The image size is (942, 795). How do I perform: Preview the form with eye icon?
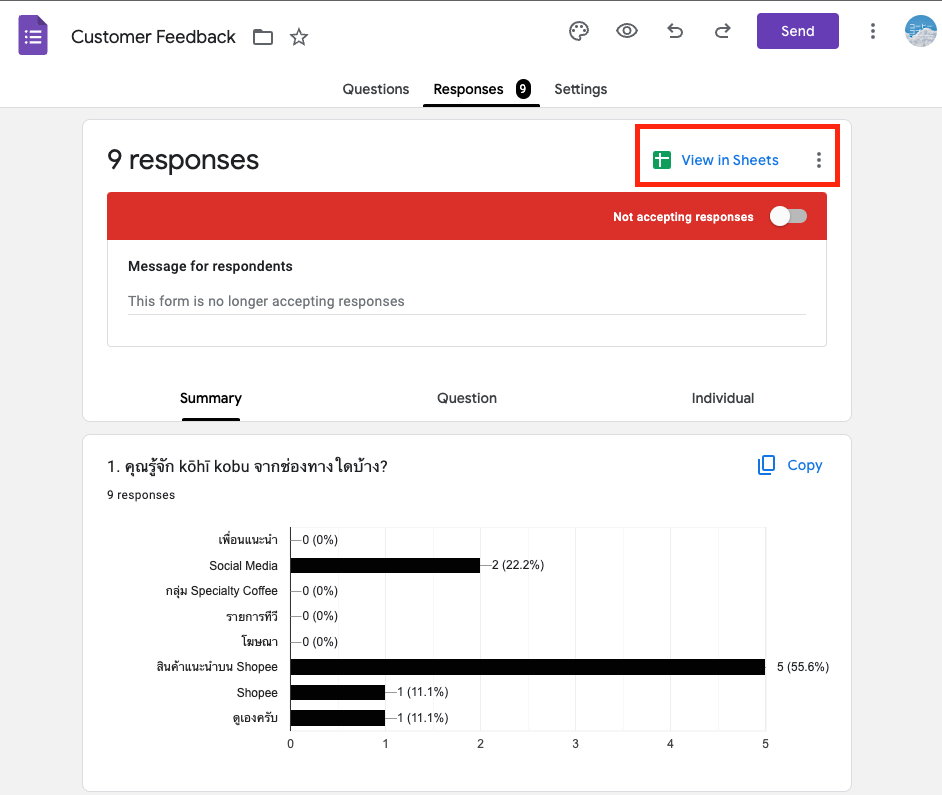[x=627, y=31]
